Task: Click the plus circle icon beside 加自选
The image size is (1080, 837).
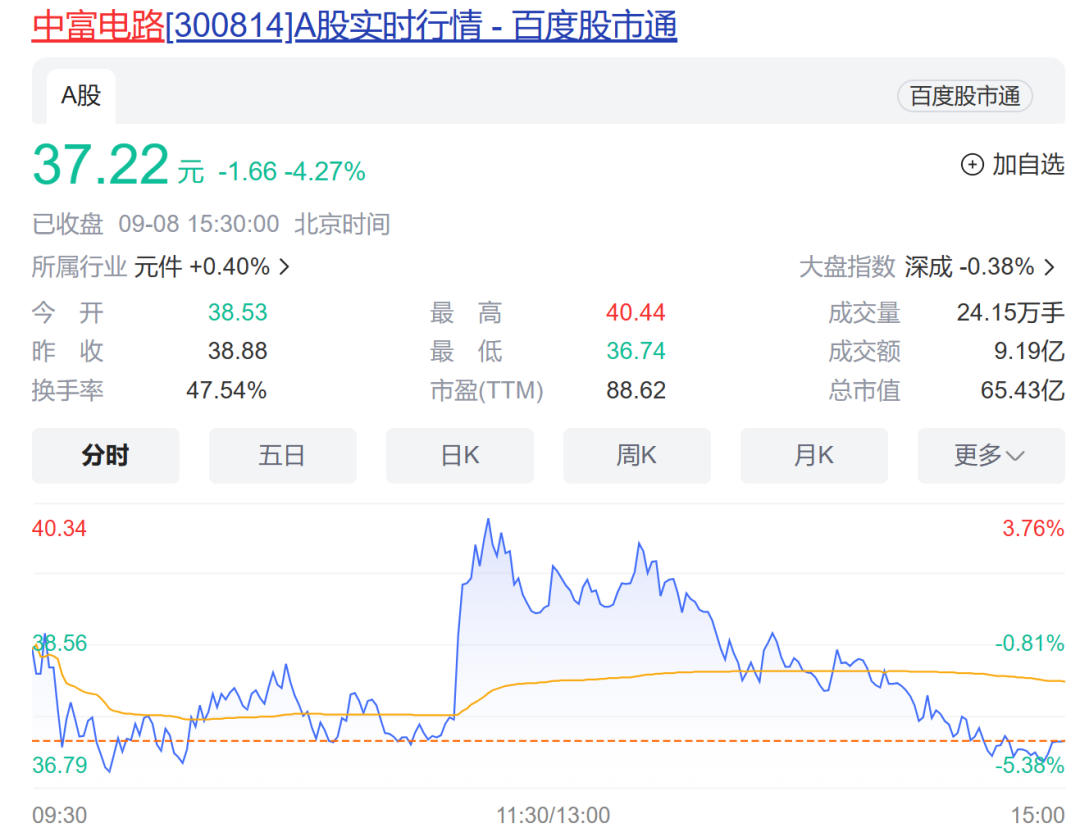Action: click(972, 165)
